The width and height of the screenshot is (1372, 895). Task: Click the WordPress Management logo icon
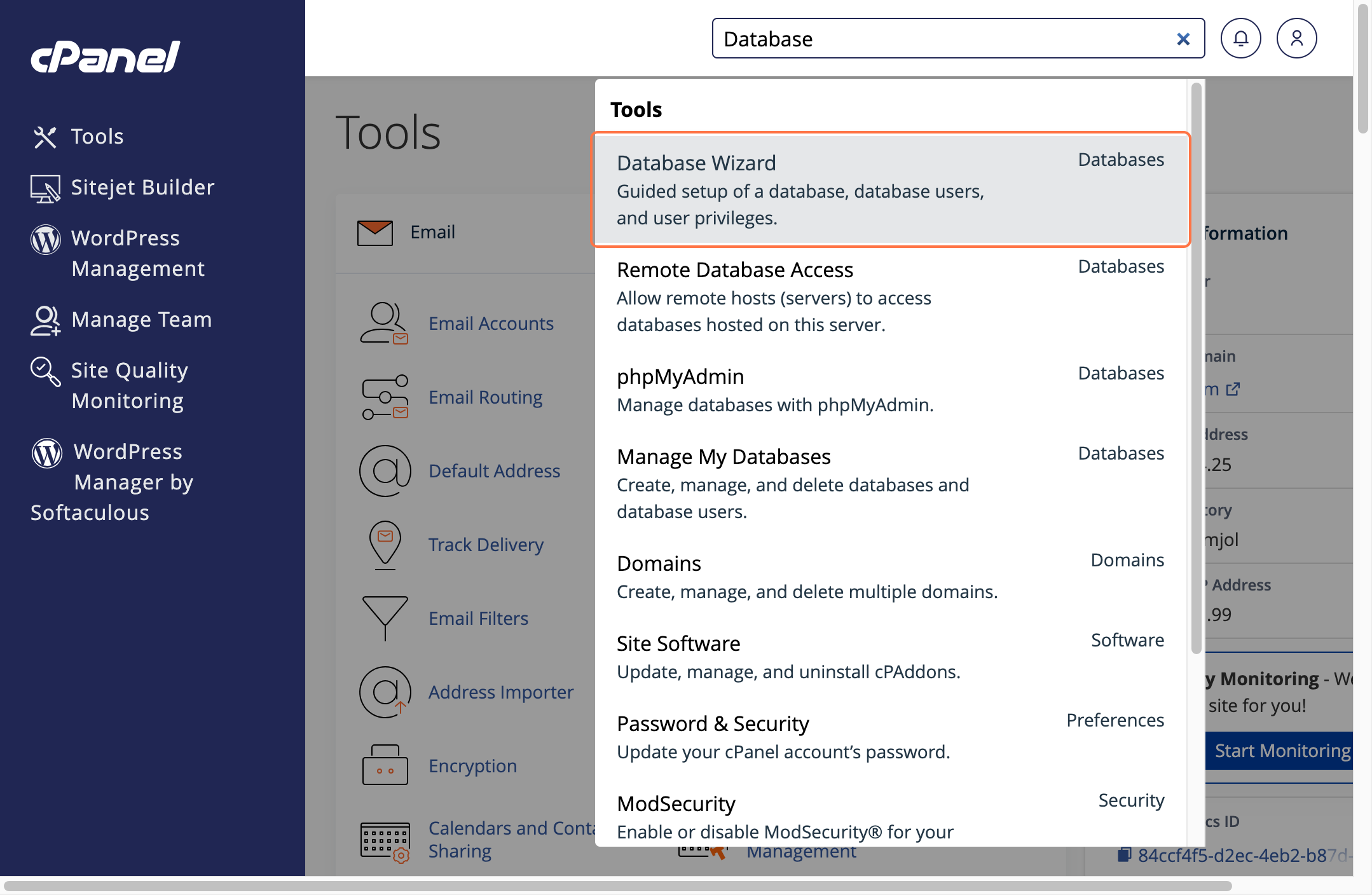click(x=46, y=240)
